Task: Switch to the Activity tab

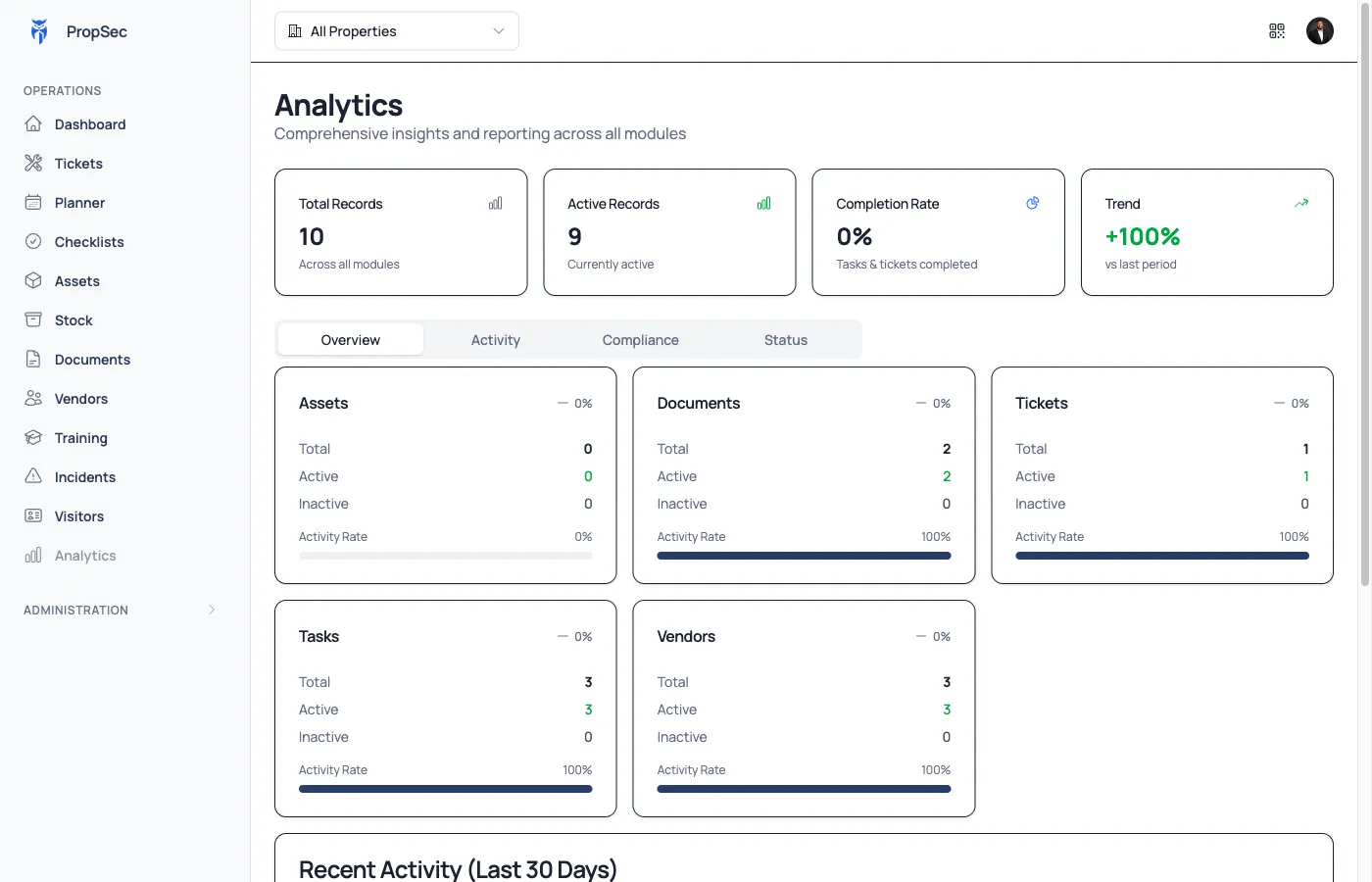Action: [x=496, y=340]
